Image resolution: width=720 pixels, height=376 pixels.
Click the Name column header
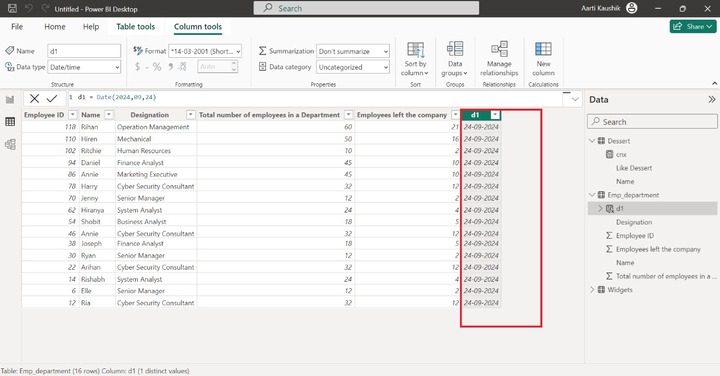(90, 115)
